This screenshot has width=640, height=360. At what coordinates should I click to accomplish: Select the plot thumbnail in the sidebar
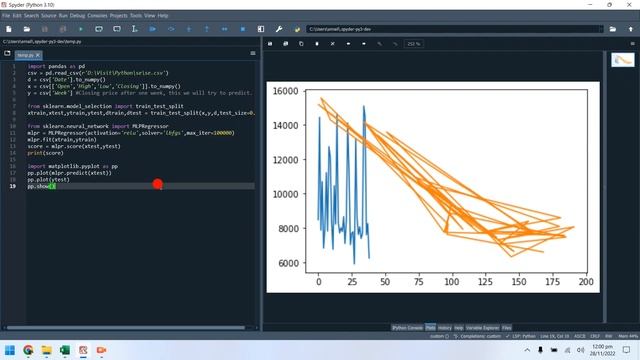click(x=623, y=60)
